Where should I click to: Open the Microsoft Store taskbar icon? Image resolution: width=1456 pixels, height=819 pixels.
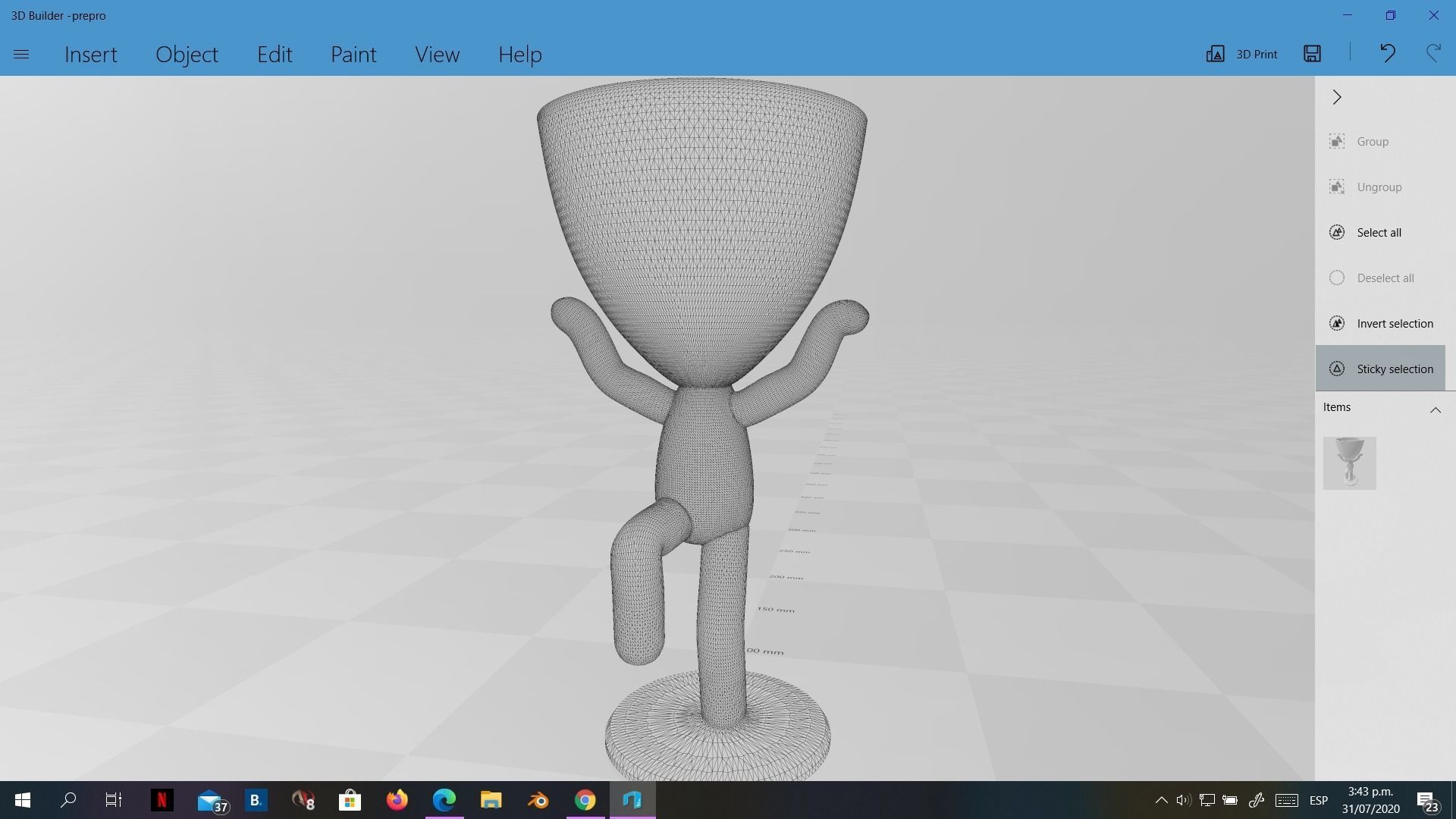(350, 800)
